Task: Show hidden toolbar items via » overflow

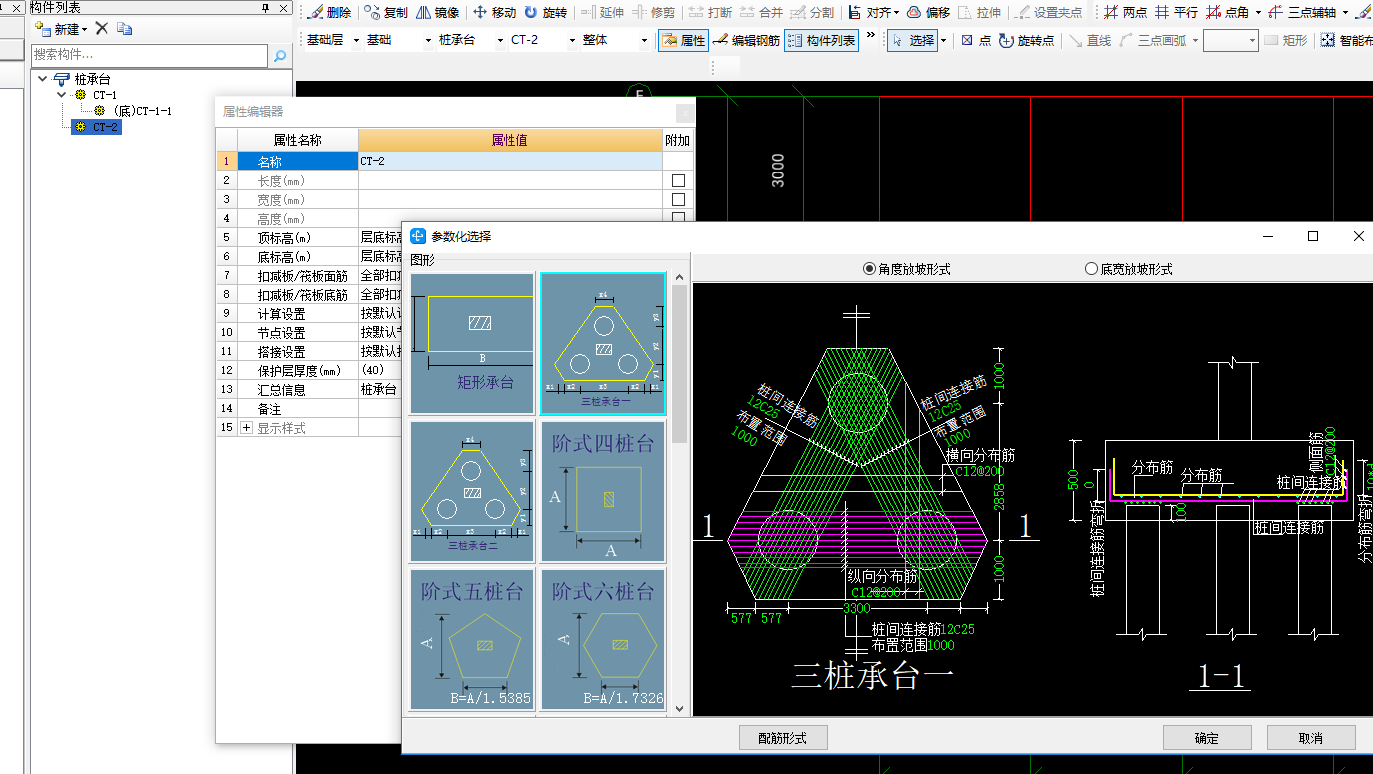Action: [870, 36]
